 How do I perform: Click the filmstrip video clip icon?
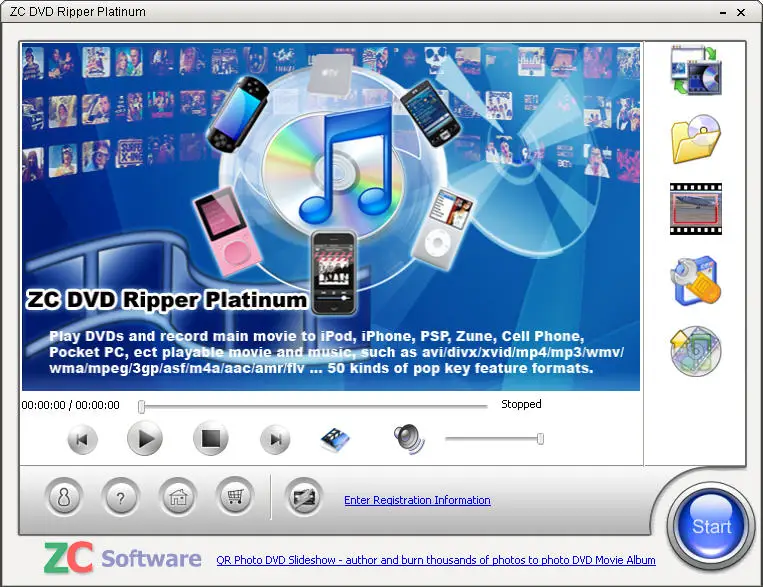coord(696,209)
